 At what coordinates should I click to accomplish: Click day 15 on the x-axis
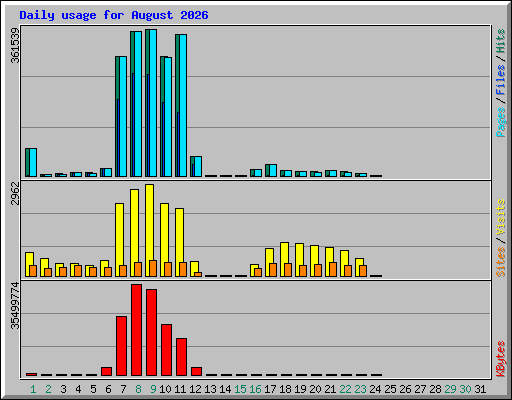pyautogui.click(x=240, y=389)
